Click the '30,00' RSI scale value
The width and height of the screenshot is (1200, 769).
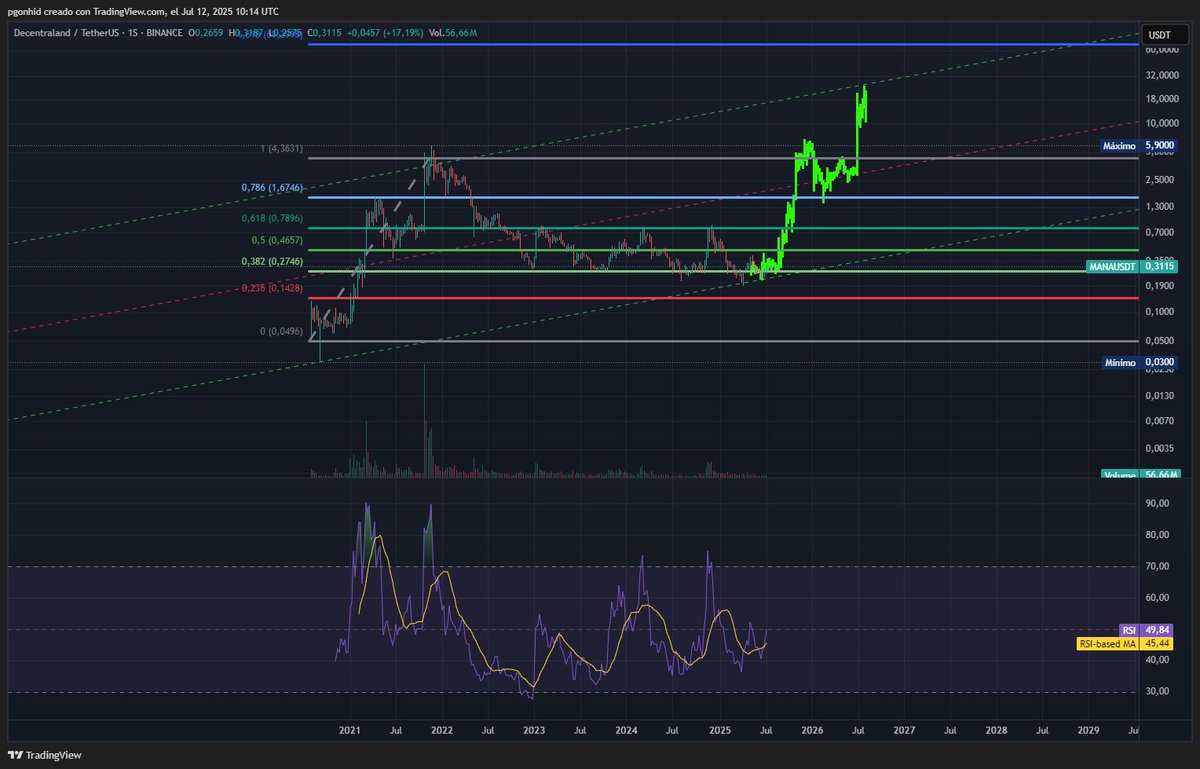[1157, 692]
